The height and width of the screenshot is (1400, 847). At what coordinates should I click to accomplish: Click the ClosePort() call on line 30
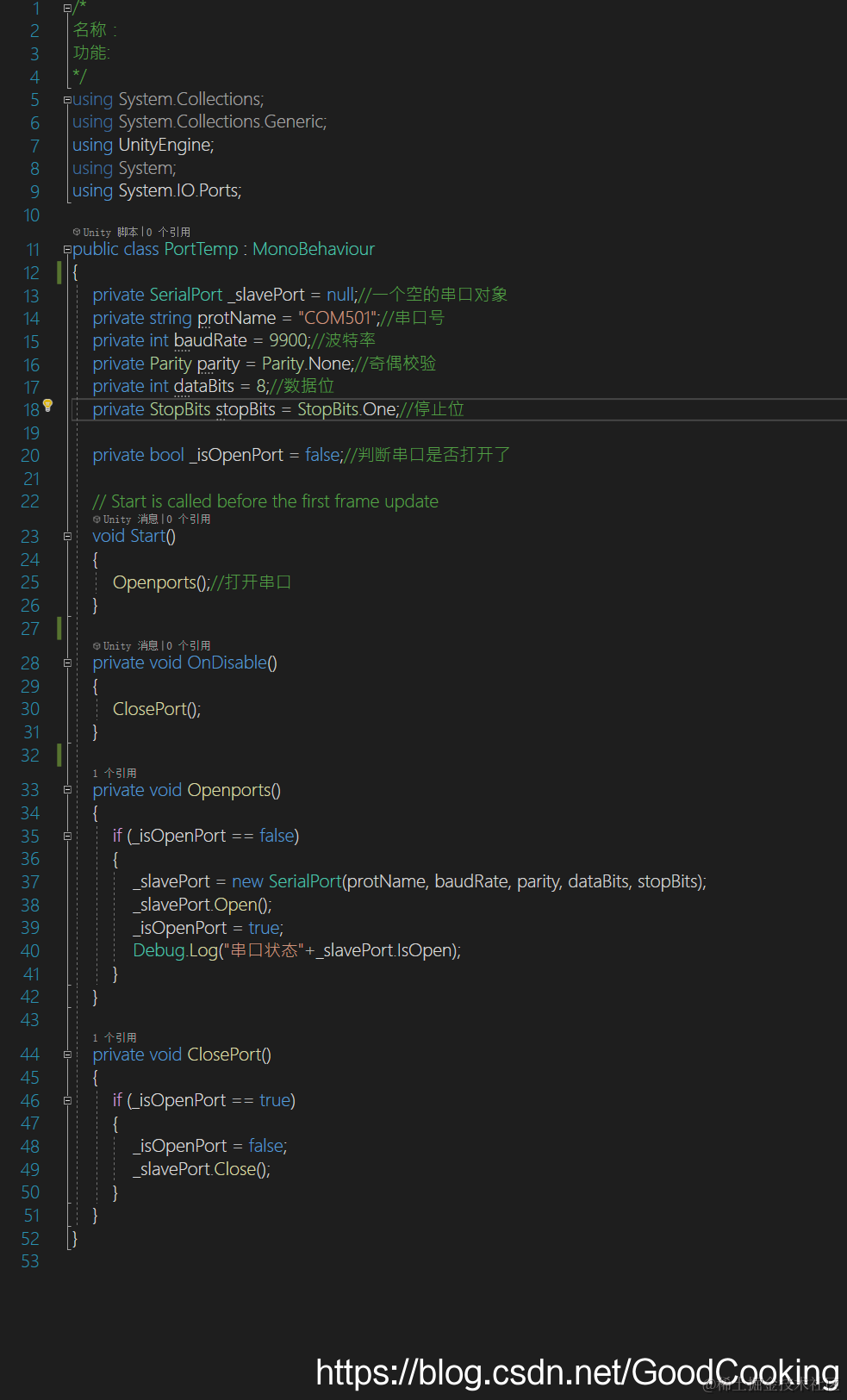tap(156, 709)
